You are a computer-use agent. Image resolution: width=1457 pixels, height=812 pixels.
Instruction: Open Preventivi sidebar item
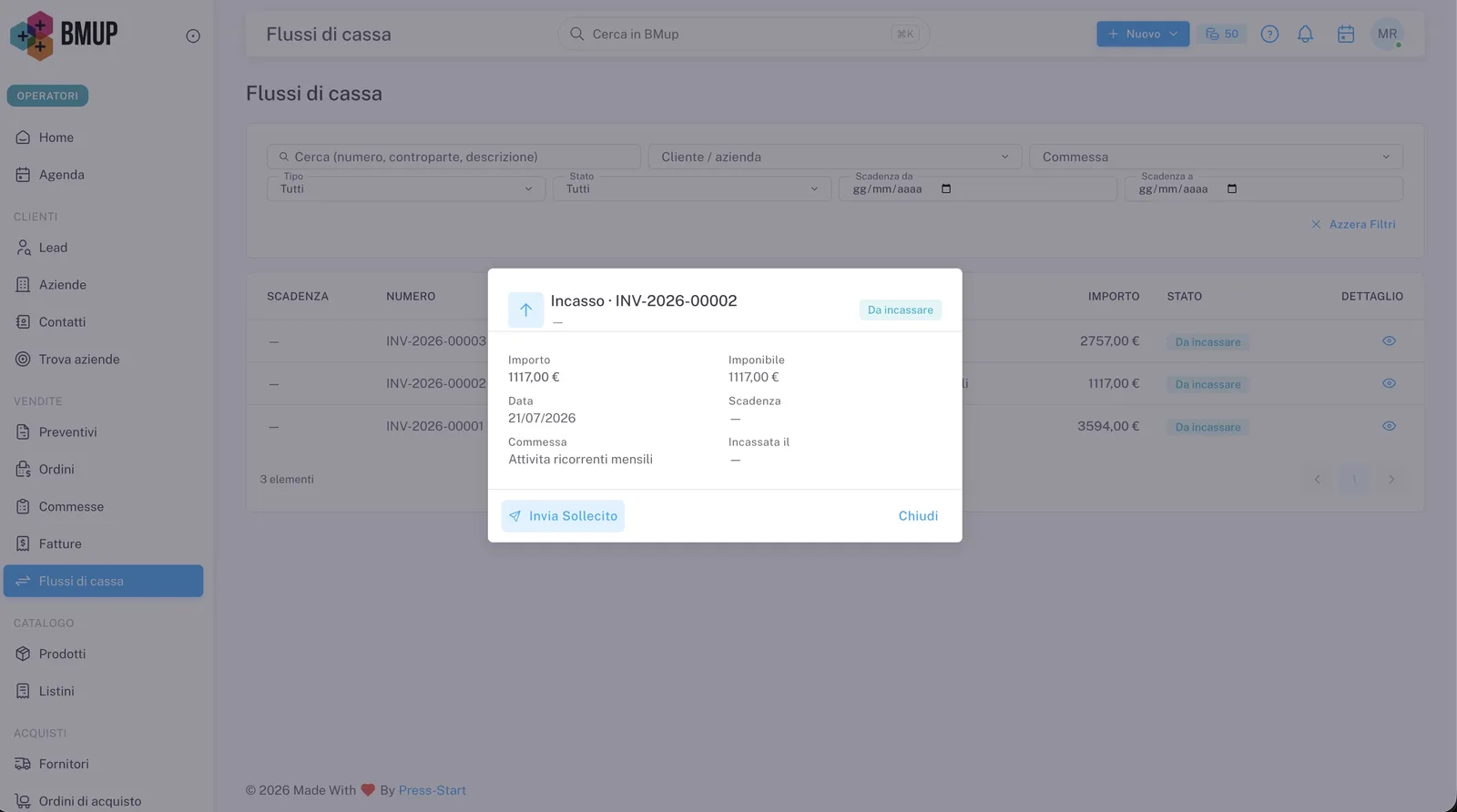click(x=103, y=432)
